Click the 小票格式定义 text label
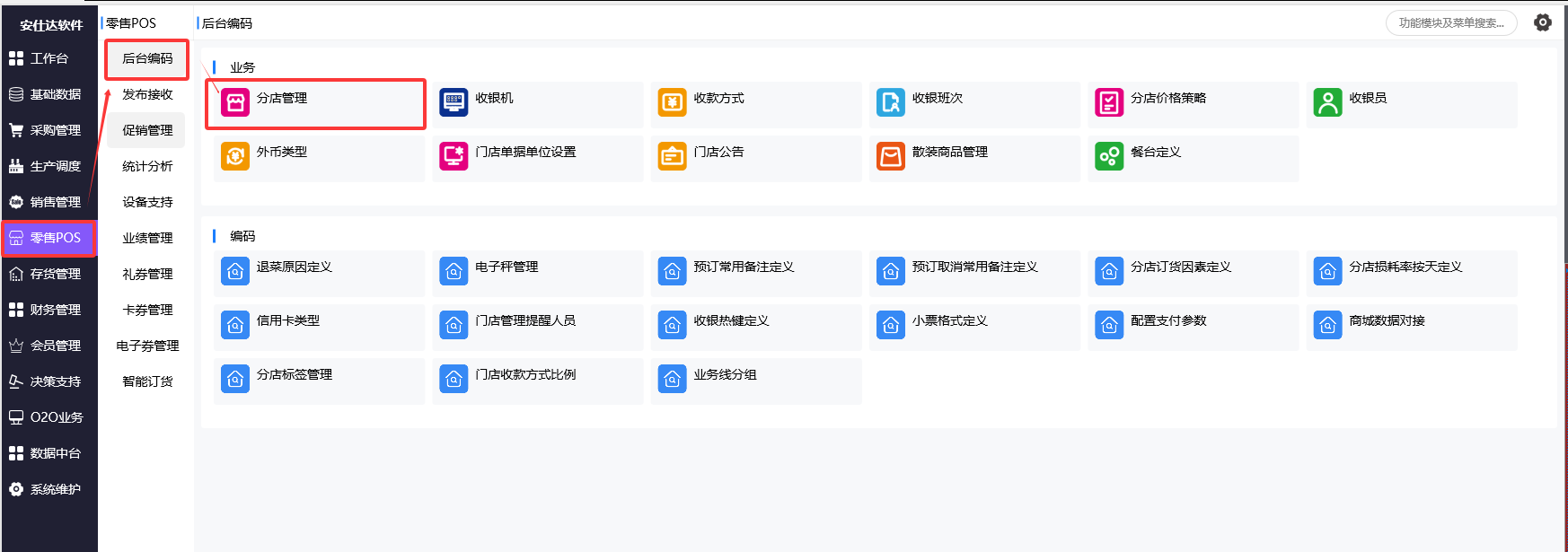Image resolution: width=1568 pixels, height=552 pixels. pyautogui.click(x=950, y=320)
